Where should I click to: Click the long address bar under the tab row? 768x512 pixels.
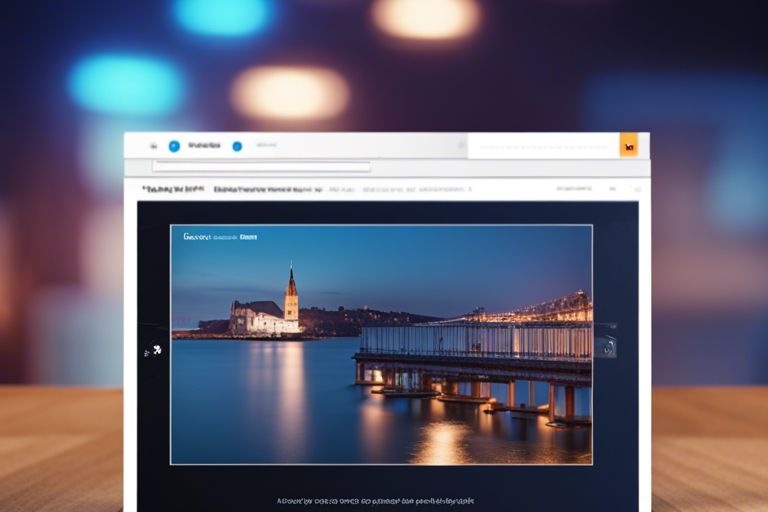(261, 167)
